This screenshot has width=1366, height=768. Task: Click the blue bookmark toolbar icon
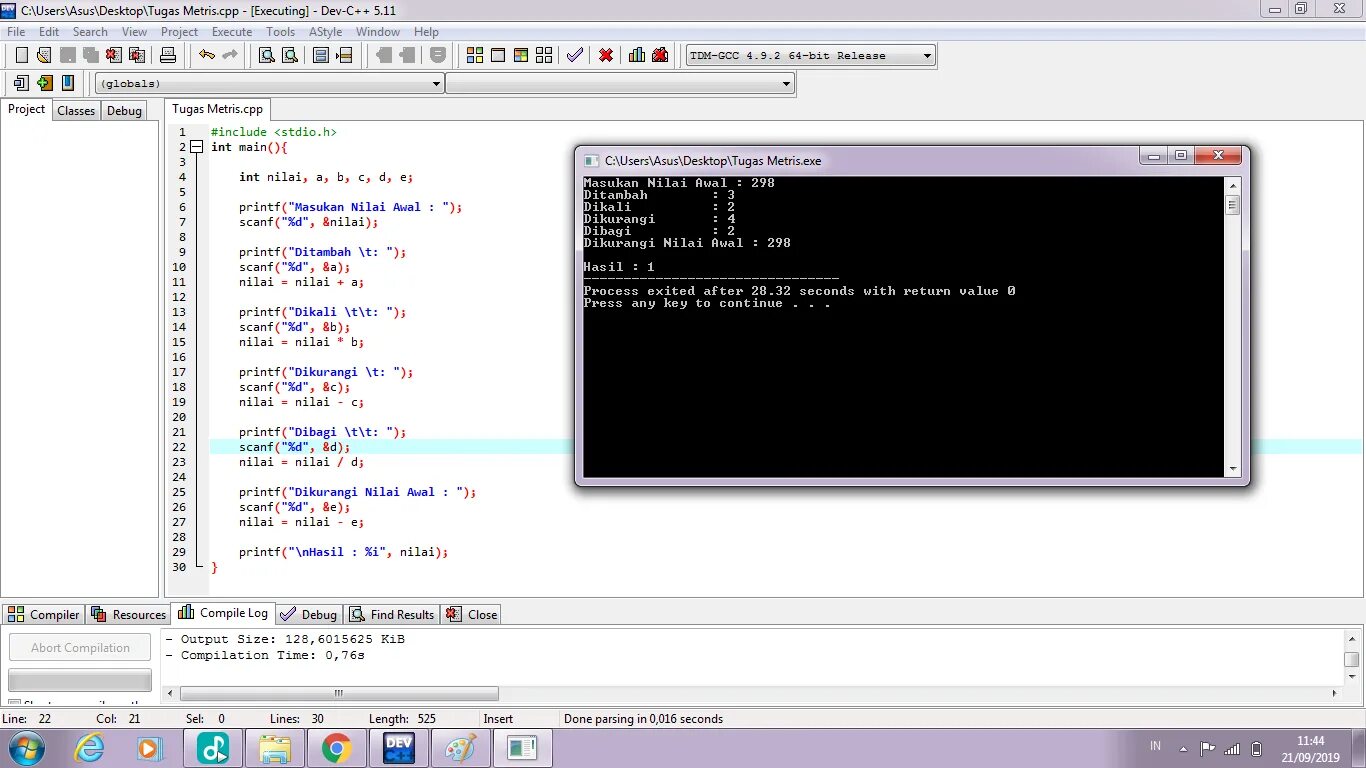tap(67, 83)
